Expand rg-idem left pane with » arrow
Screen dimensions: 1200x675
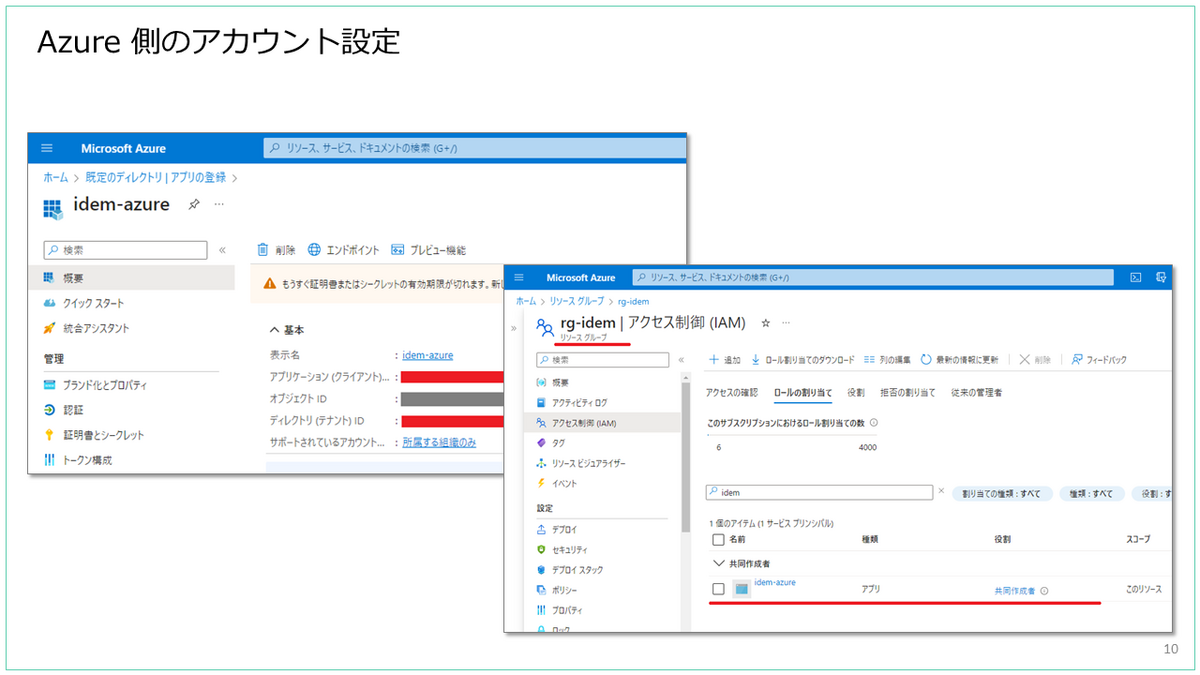[514, 327]
